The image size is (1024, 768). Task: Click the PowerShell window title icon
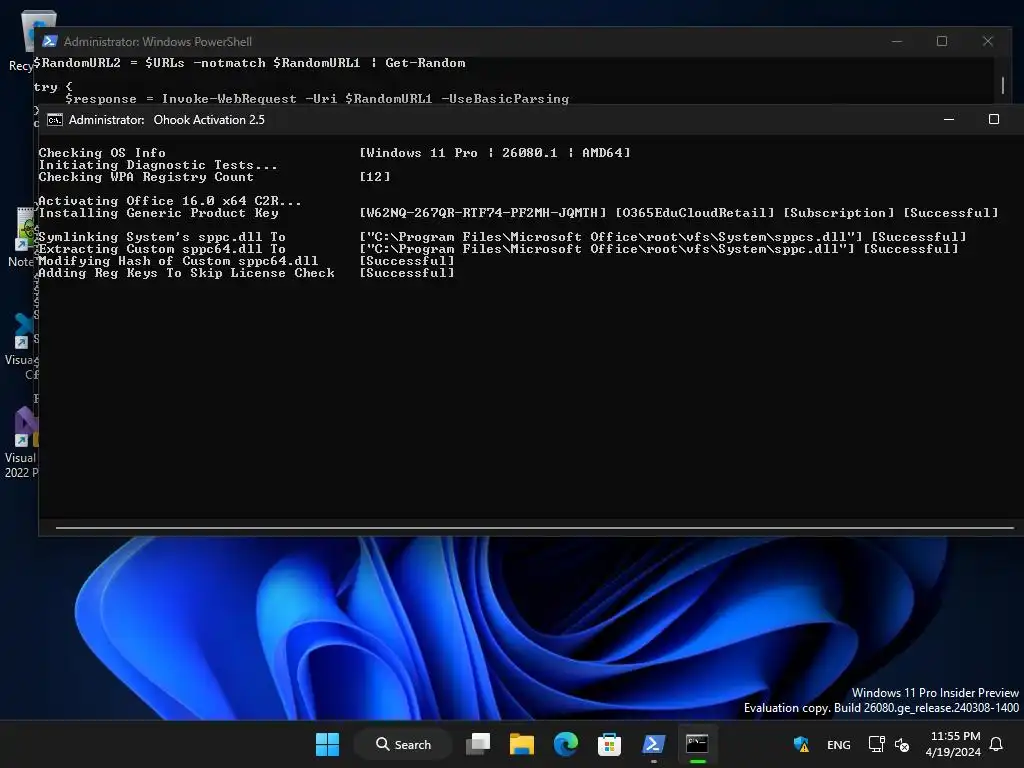pyautogui.click(x=50, y=41)
